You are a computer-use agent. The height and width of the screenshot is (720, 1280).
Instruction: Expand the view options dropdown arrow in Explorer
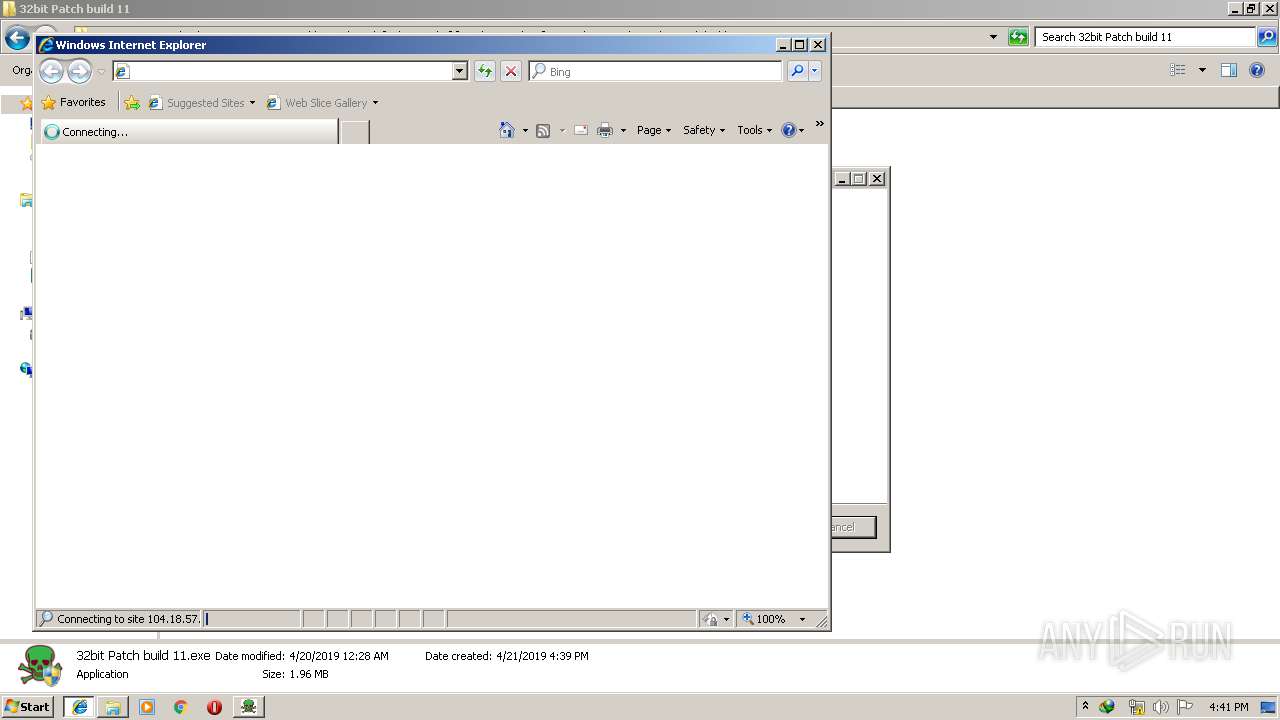click(x=1202, y=70)
